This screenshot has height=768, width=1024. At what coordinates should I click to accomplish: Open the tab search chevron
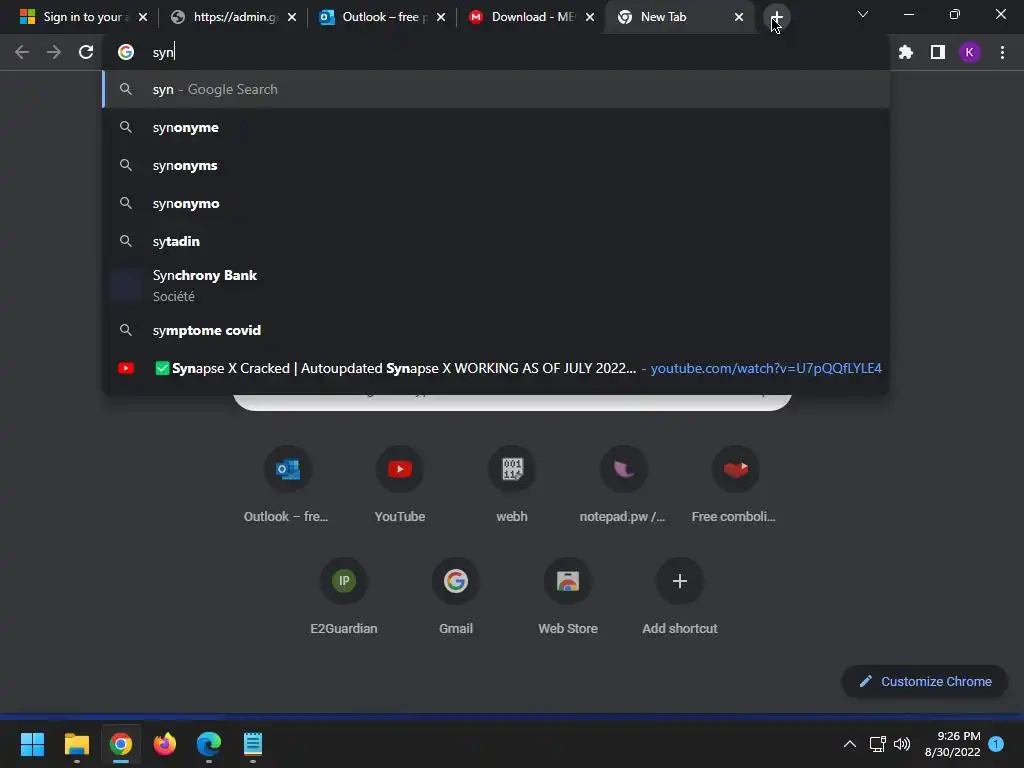[863, 14]
